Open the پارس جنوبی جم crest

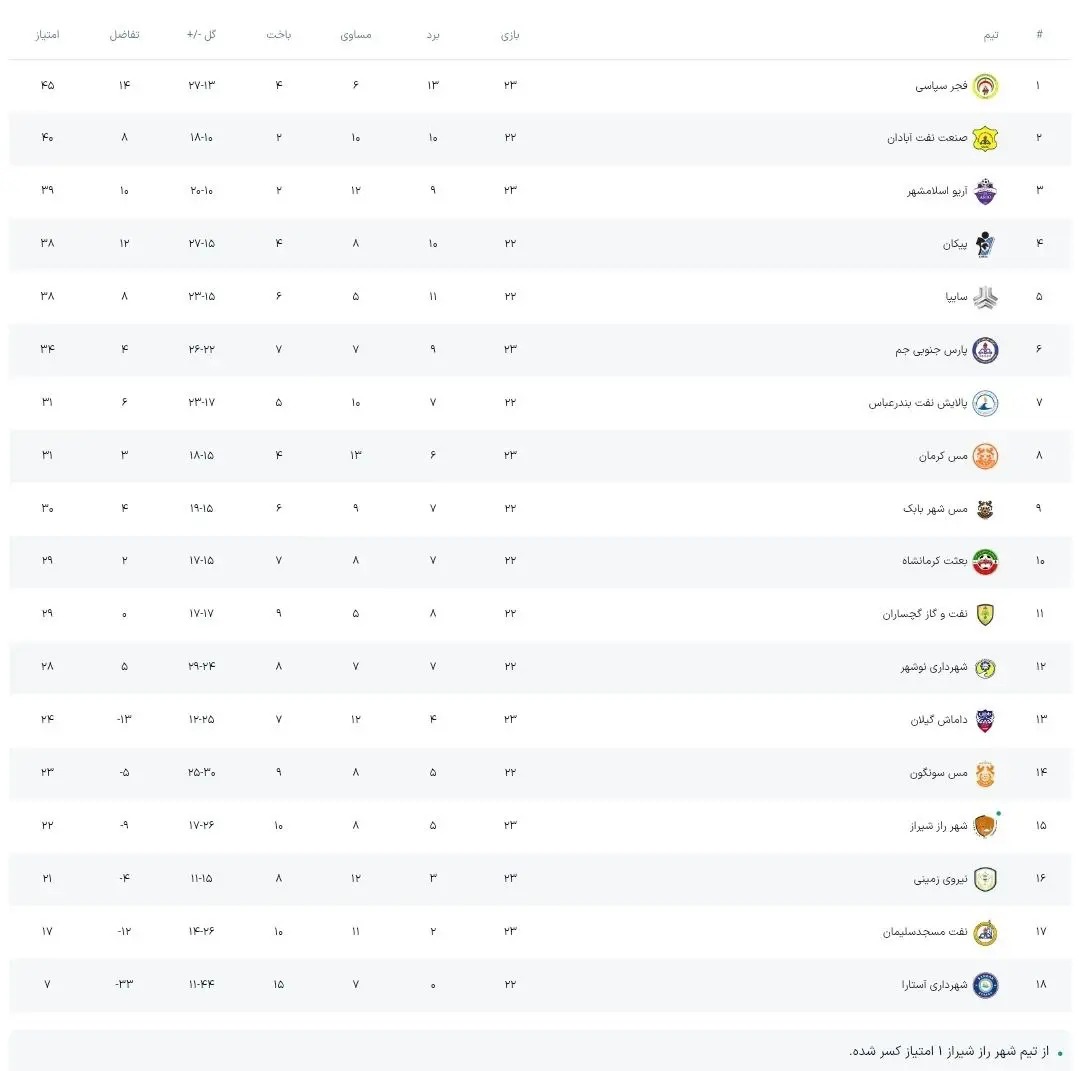pyautogui.click(x=985, y=350)
